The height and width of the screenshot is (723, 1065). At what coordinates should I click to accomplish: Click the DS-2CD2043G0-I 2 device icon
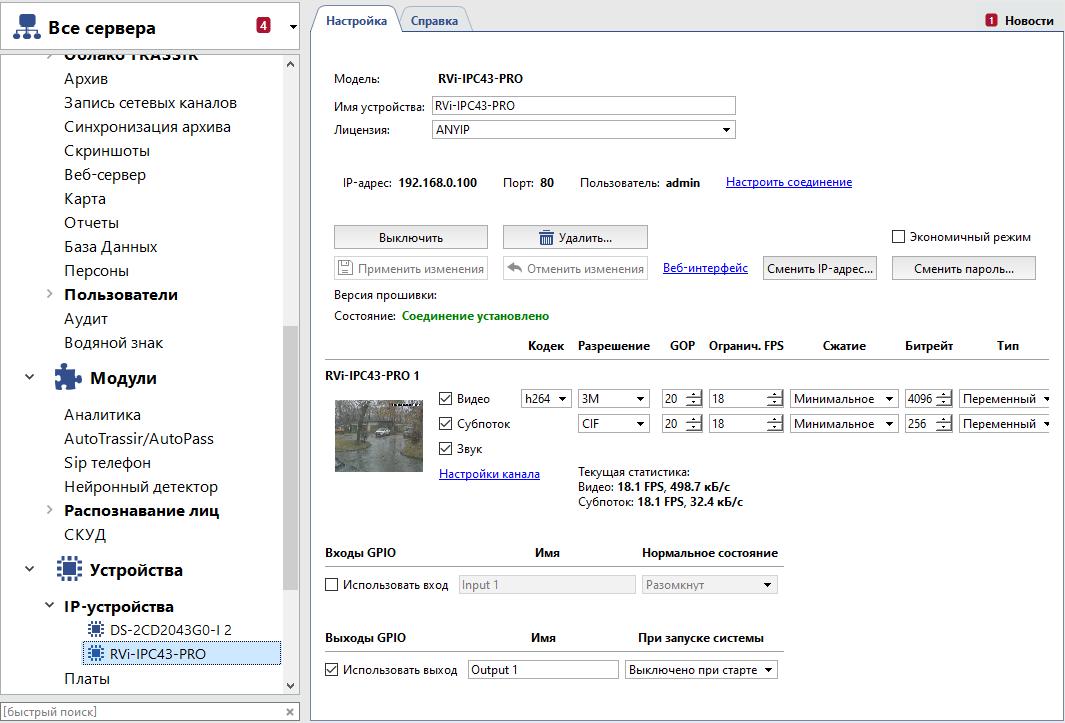tap(96, 630)
